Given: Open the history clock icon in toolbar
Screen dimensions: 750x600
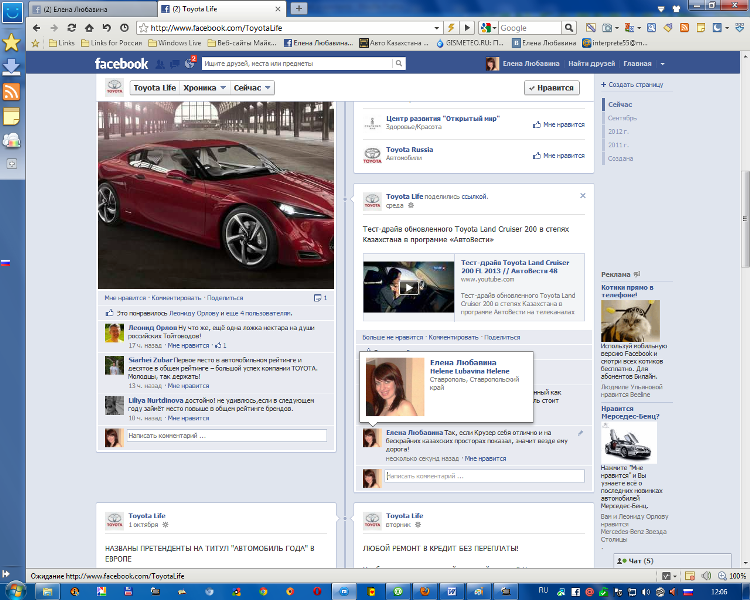Looking at the screenshot, I should tap(124, 28).
